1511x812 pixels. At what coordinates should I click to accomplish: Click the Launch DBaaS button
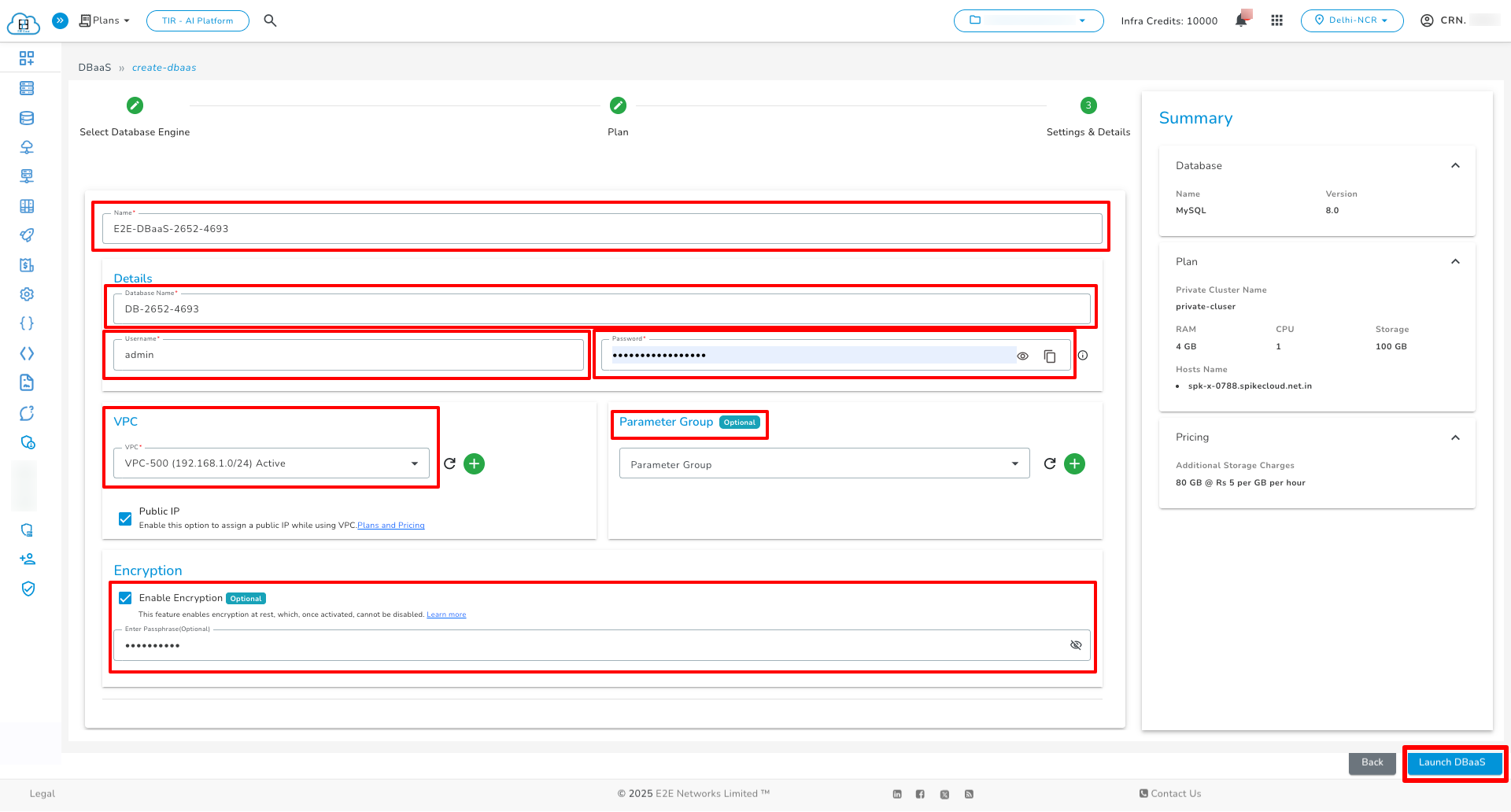(x=1454, y=762)
